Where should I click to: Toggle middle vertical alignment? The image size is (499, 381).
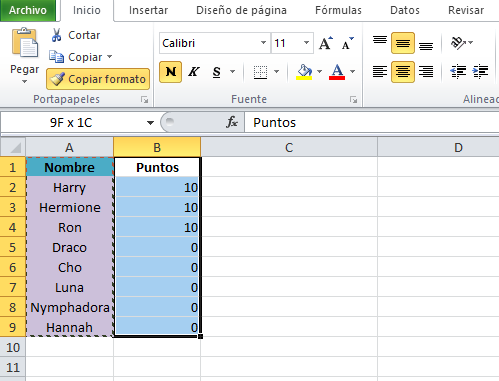[x=403, y=43]
